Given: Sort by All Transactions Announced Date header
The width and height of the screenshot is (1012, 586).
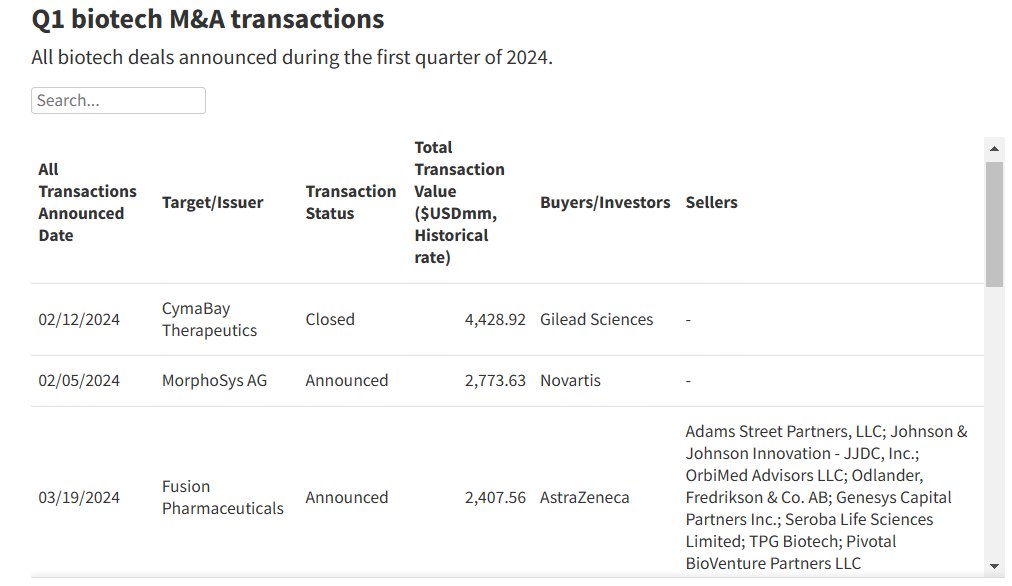Looking at the screenshot, I should (x=87, y=202).
